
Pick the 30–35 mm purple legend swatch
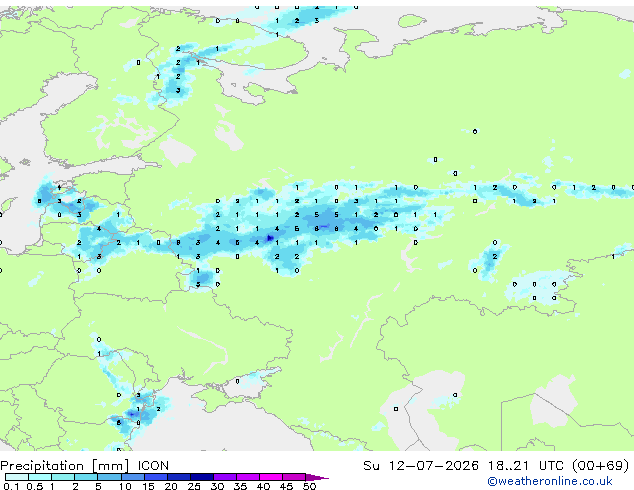225,477
